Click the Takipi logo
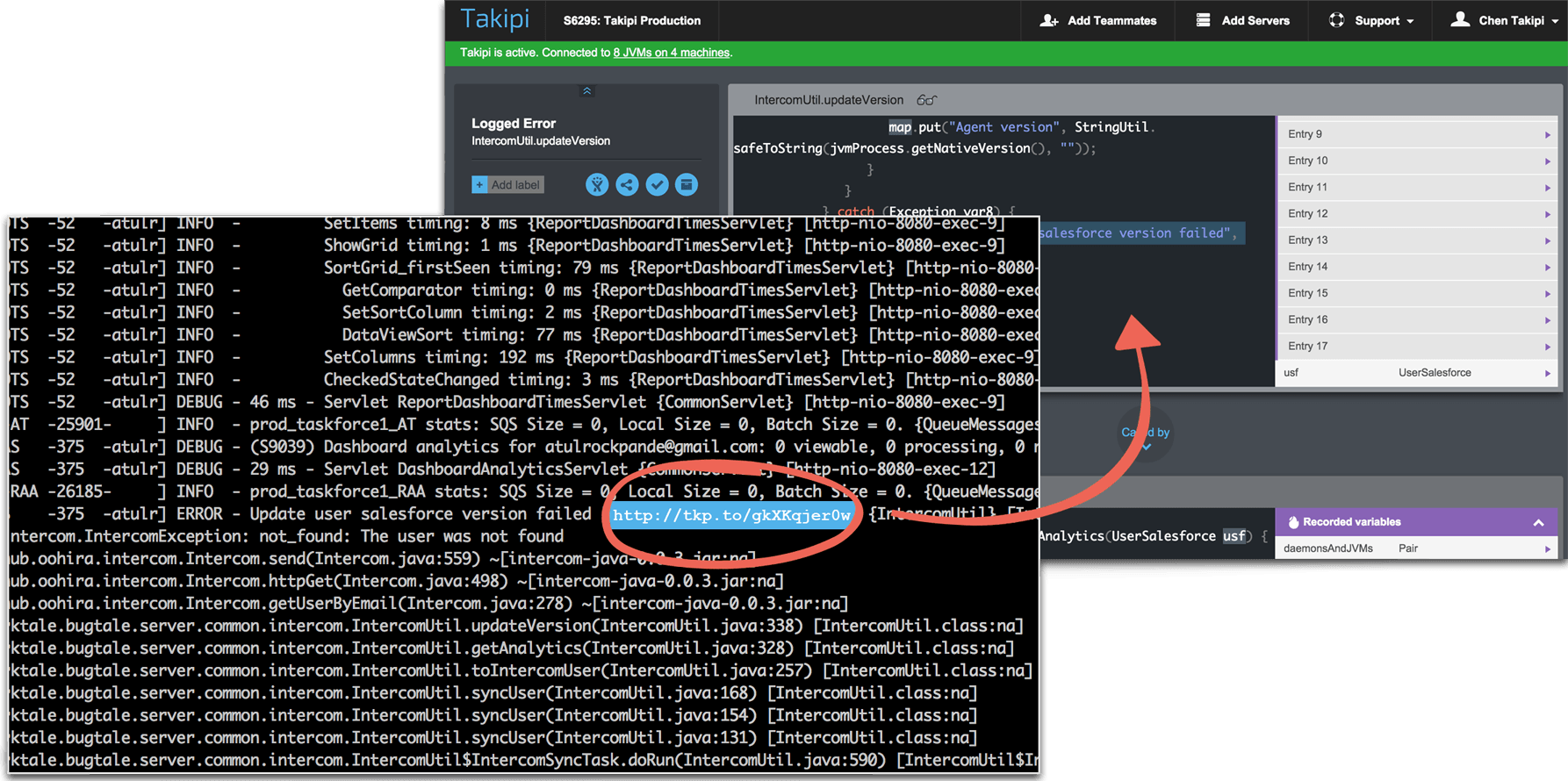The image size is (1568, 781). (x=495, y=19)
